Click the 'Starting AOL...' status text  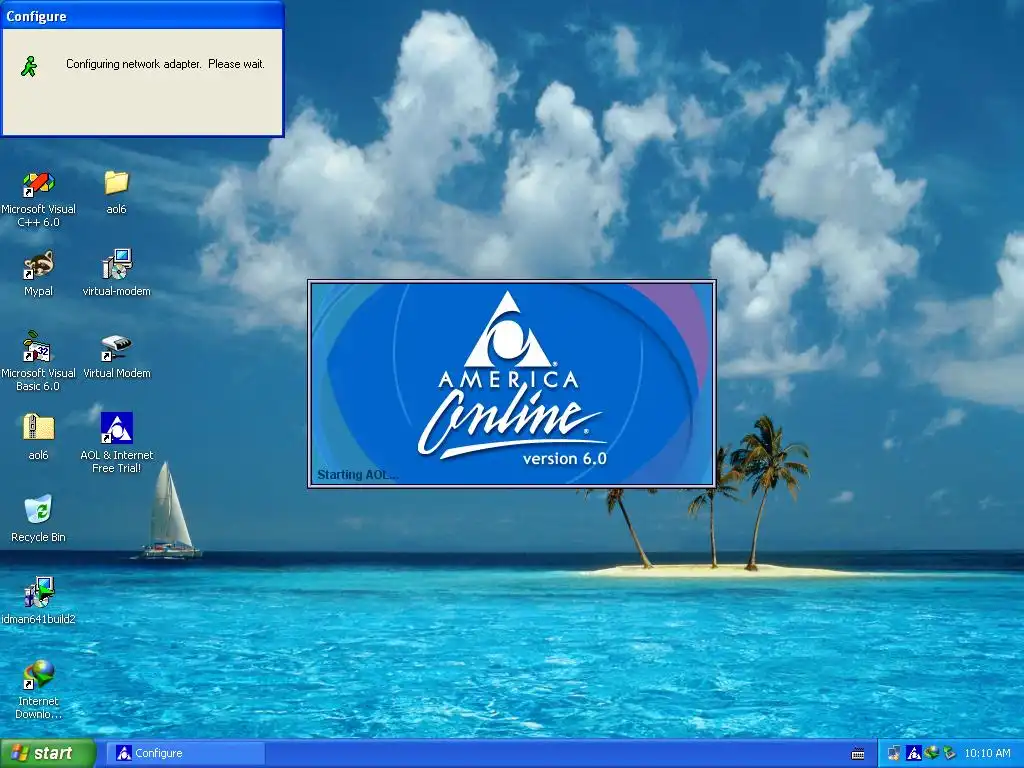[357, 475]
